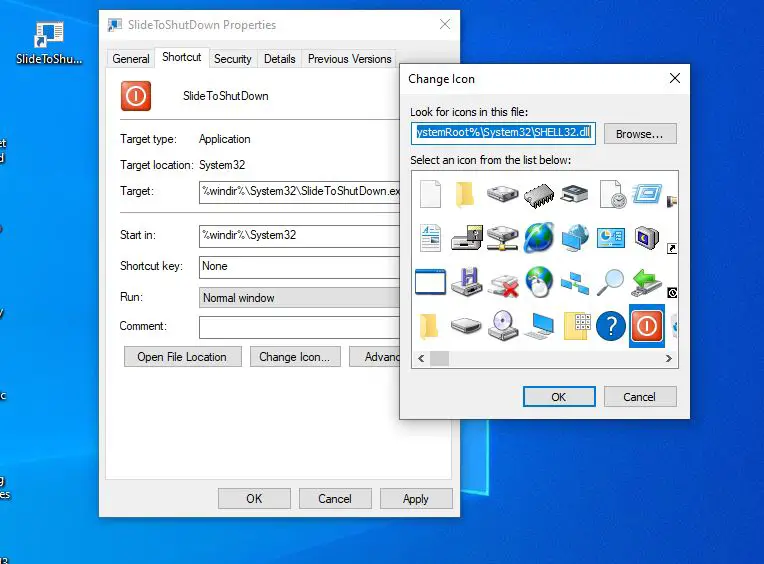Click Cancel in SlideToShutDown Properties
Screen dimensions: 764x564
click(x=335, y=499)
